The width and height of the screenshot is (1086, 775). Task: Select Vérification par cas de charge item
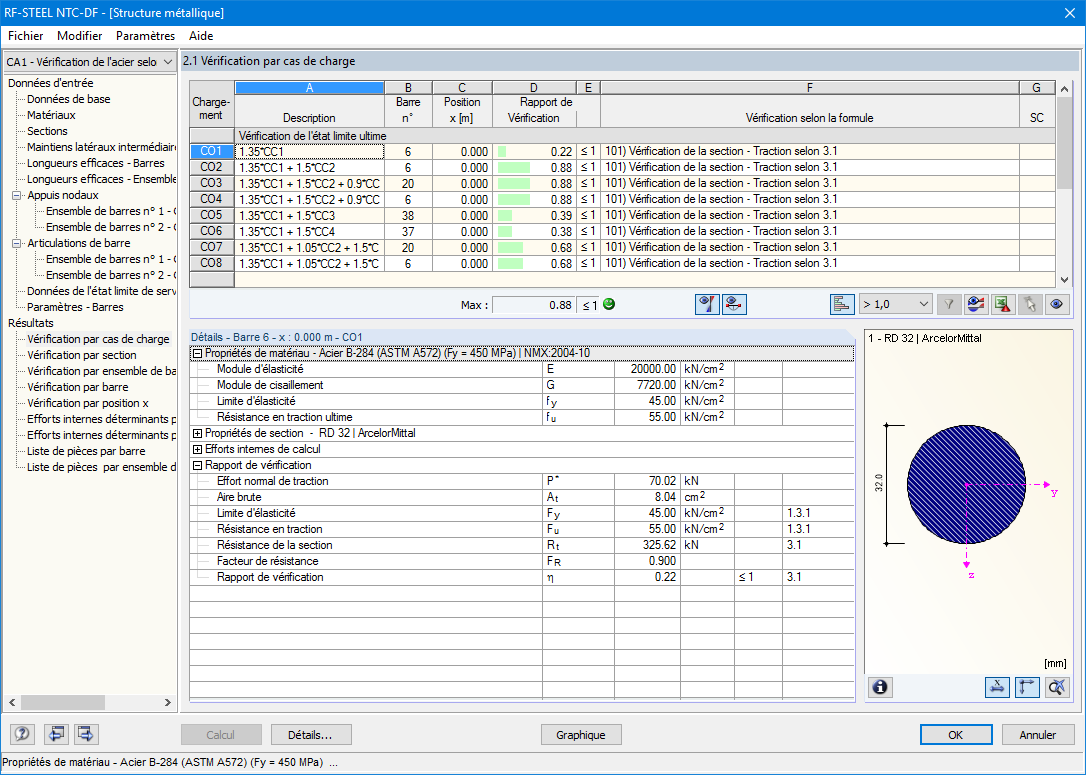[98, 339]
